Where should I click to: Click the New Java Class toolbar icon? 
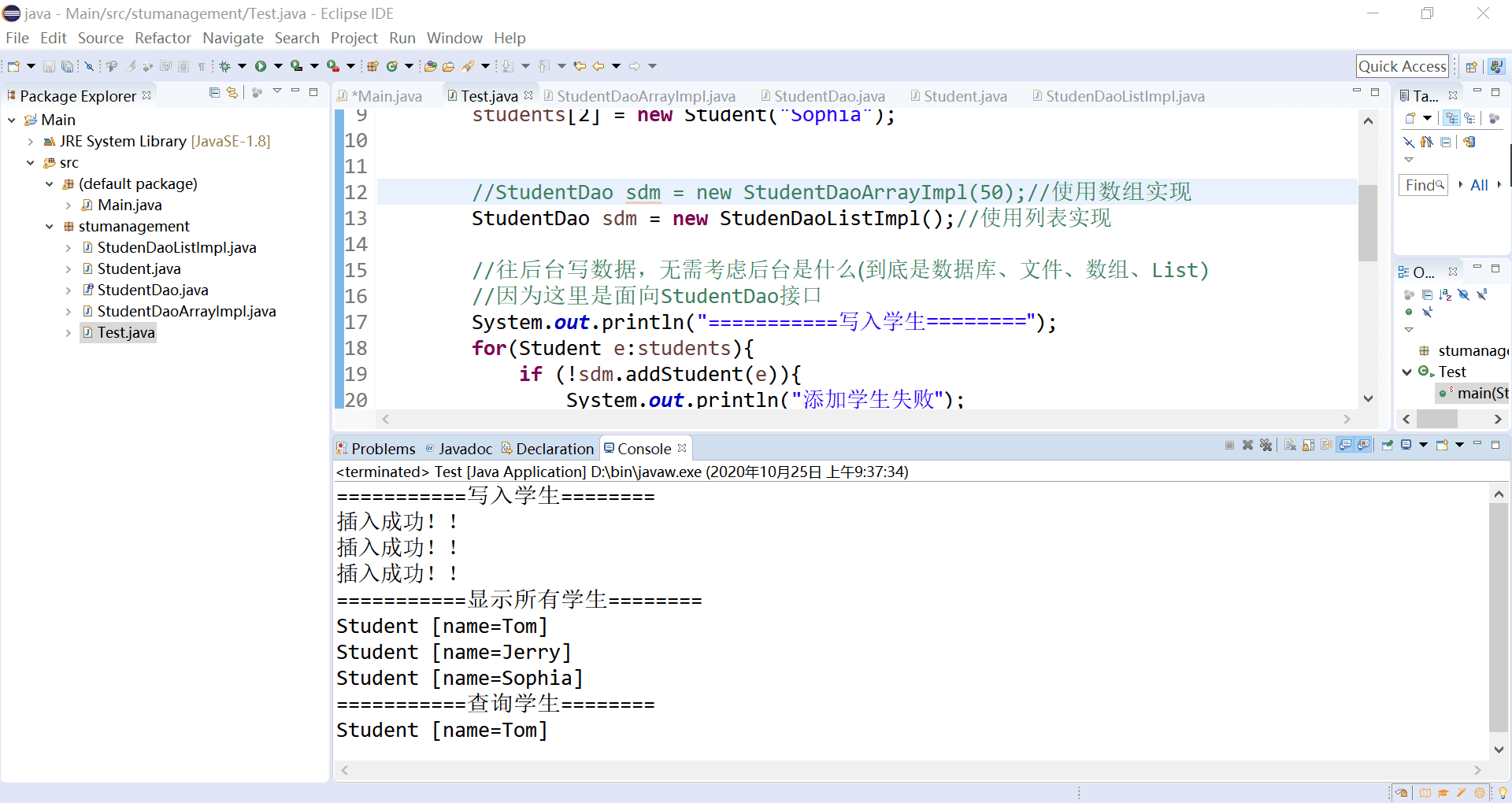point(391,66)
